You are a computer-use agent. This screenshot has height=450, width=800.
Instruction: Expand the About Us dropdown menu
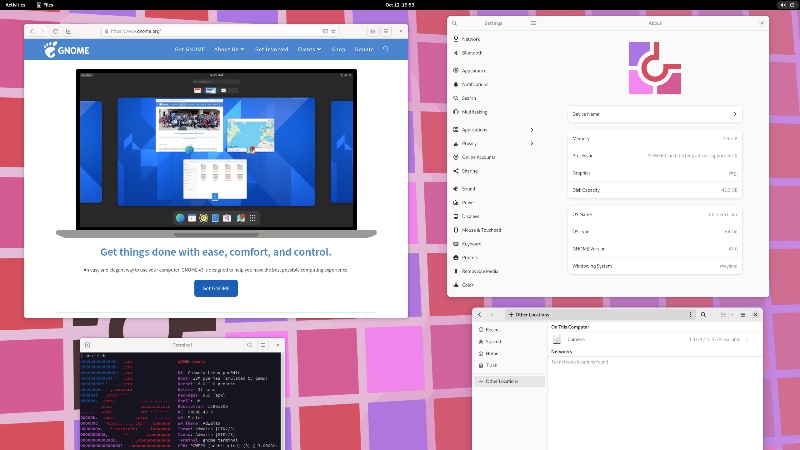229,49
